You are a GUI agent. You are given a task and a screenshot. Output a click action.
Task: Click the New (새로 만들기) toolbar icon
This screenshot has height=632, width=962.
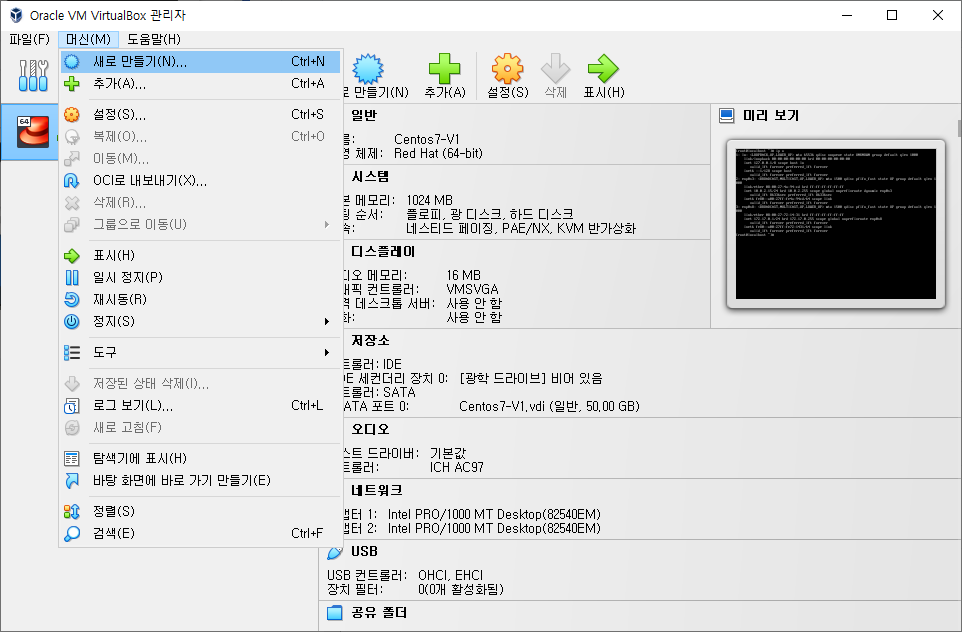click(x=367, y=69)
